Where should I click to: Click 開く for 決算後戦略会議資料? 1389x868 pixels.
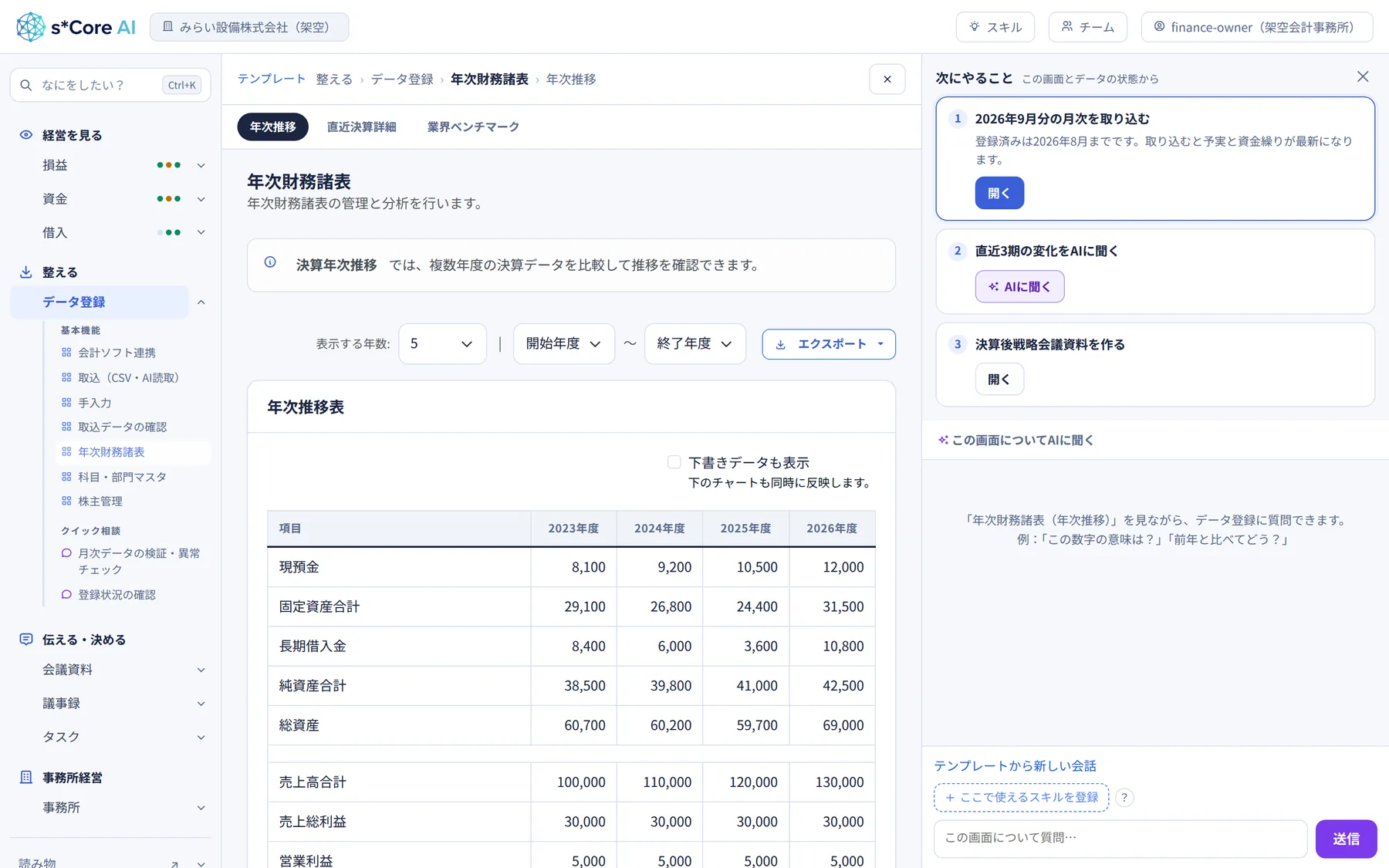coord(999,380)
